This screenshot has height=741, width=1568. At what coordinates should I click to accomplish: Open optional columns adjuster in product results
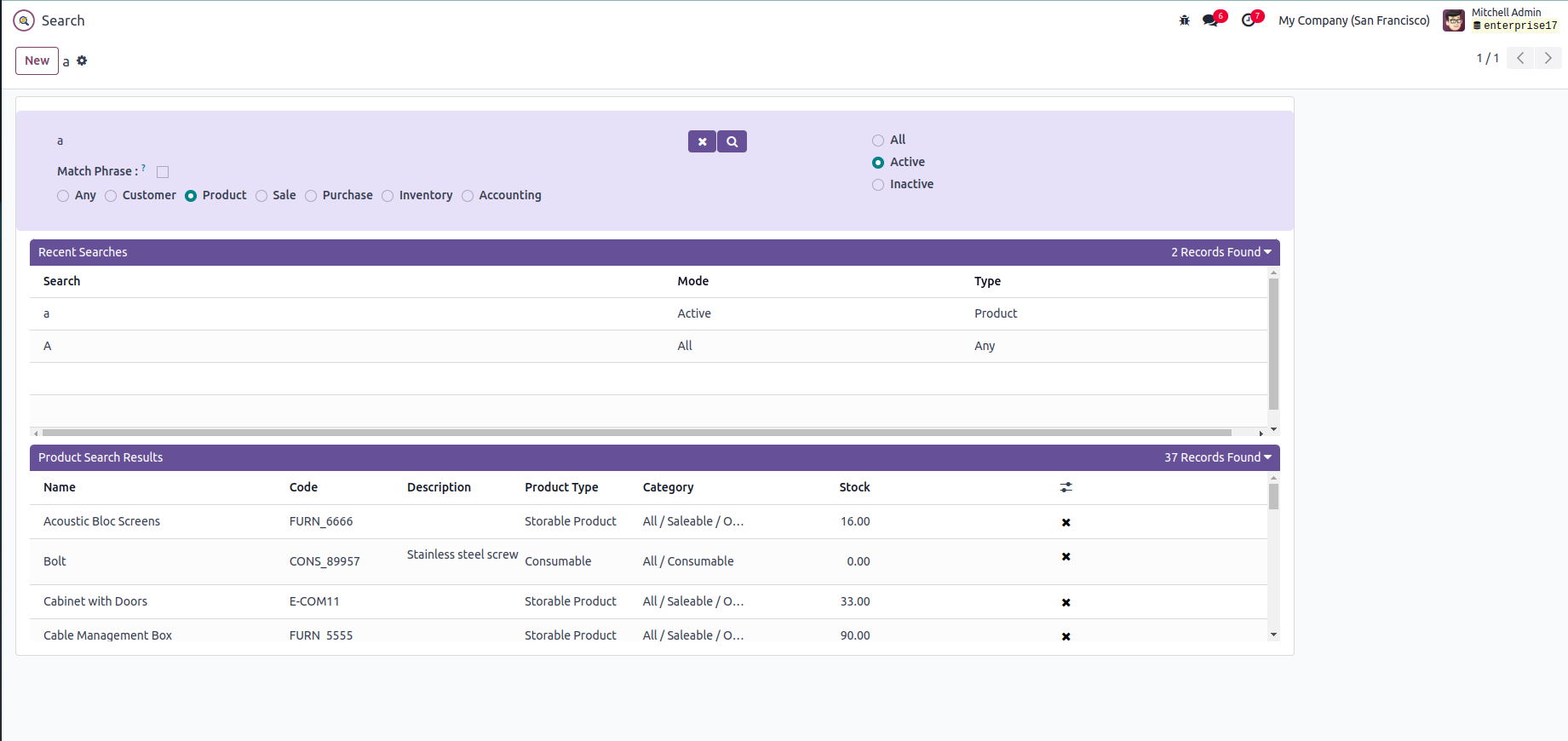point(1065,487)
